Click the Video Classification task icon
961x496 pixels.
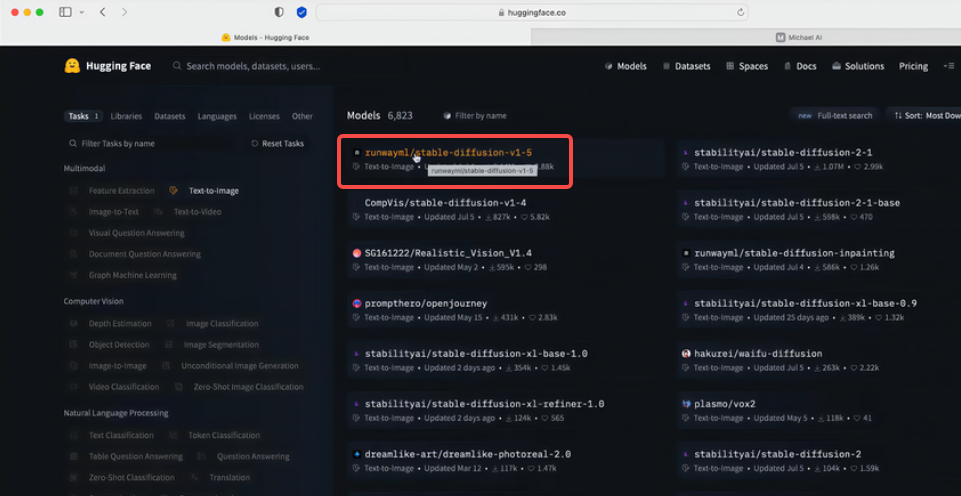point(74,387)
